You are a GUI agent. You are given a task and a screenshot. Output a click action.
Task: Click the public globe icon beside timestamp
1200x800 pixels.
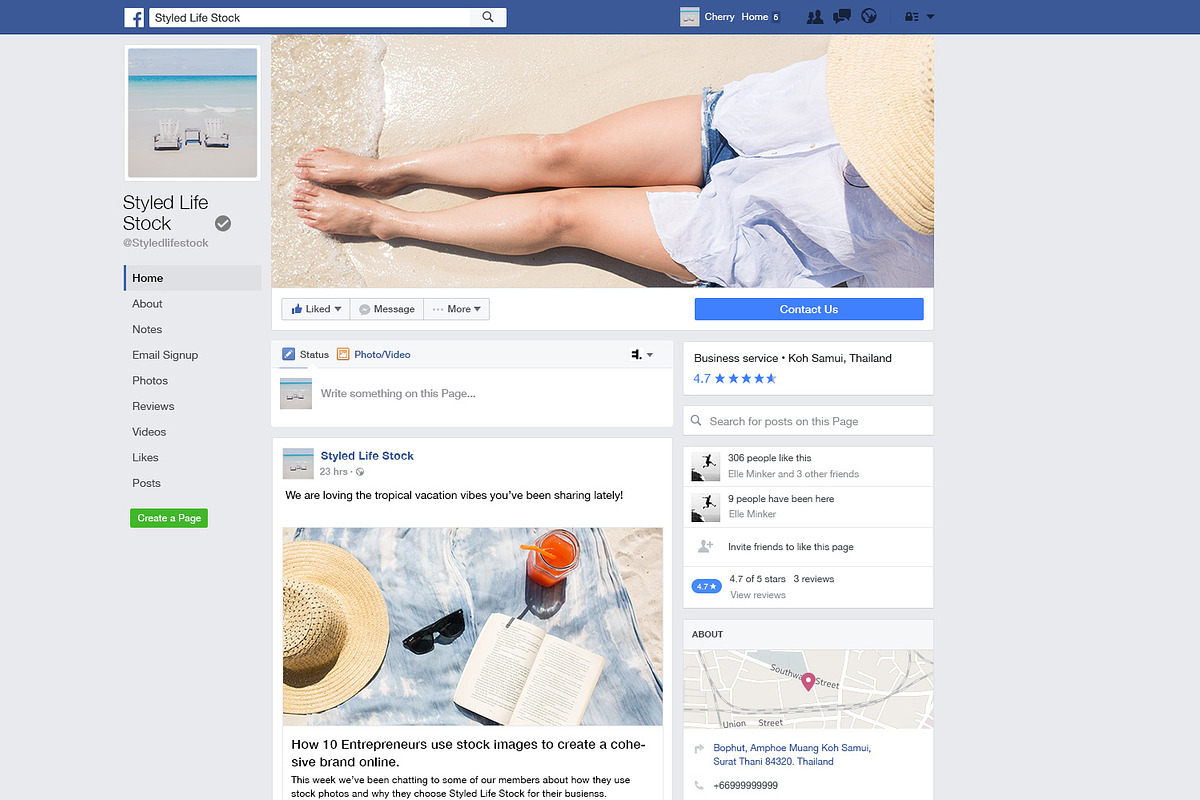[x=360, y=472]
